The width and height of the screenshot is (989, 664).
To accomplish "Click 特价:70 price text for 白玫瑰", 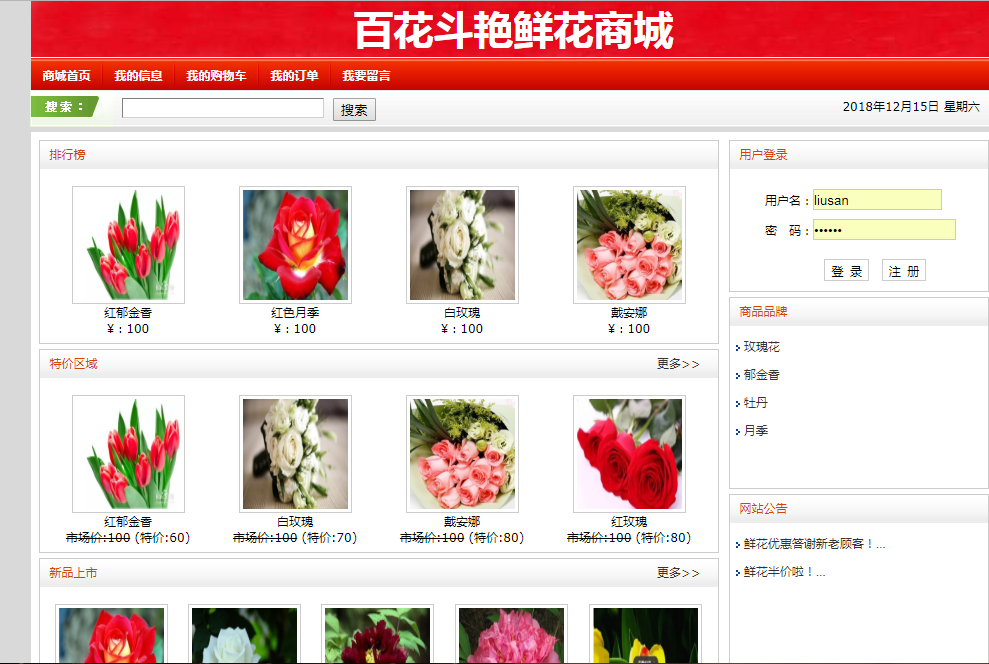I will coord(329,537).
